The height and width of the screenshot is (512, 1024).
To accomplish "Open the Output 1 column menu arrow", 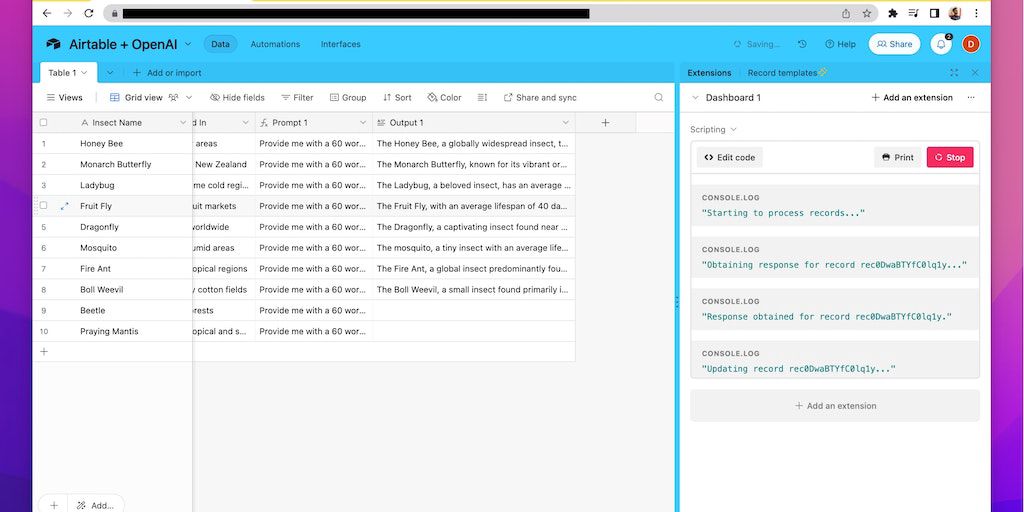I will 565,122.
